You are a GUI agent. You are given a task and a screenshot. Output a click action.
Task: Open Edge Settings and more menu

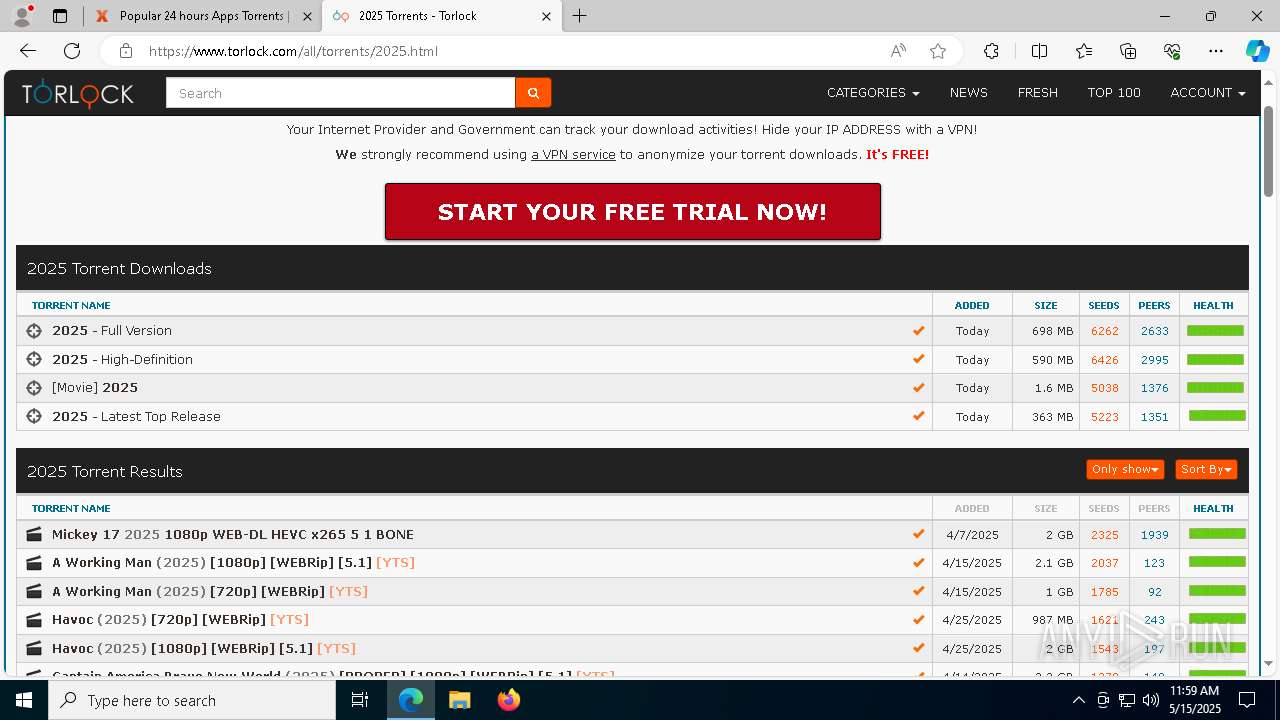[1216, 51]
